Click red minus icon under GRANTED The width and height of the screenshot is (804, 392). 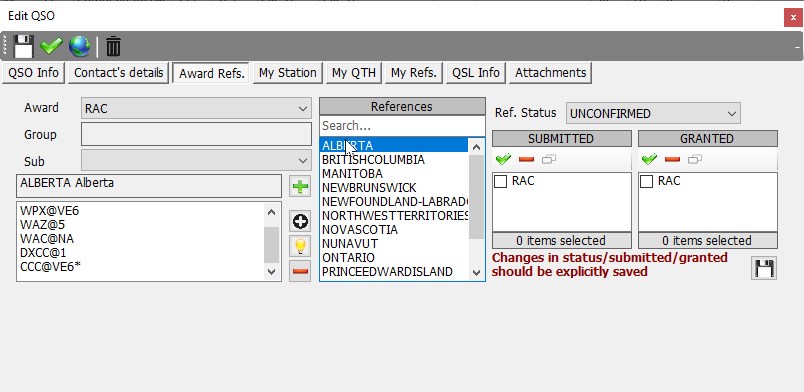pyautogui.click(x=672, y=160)
